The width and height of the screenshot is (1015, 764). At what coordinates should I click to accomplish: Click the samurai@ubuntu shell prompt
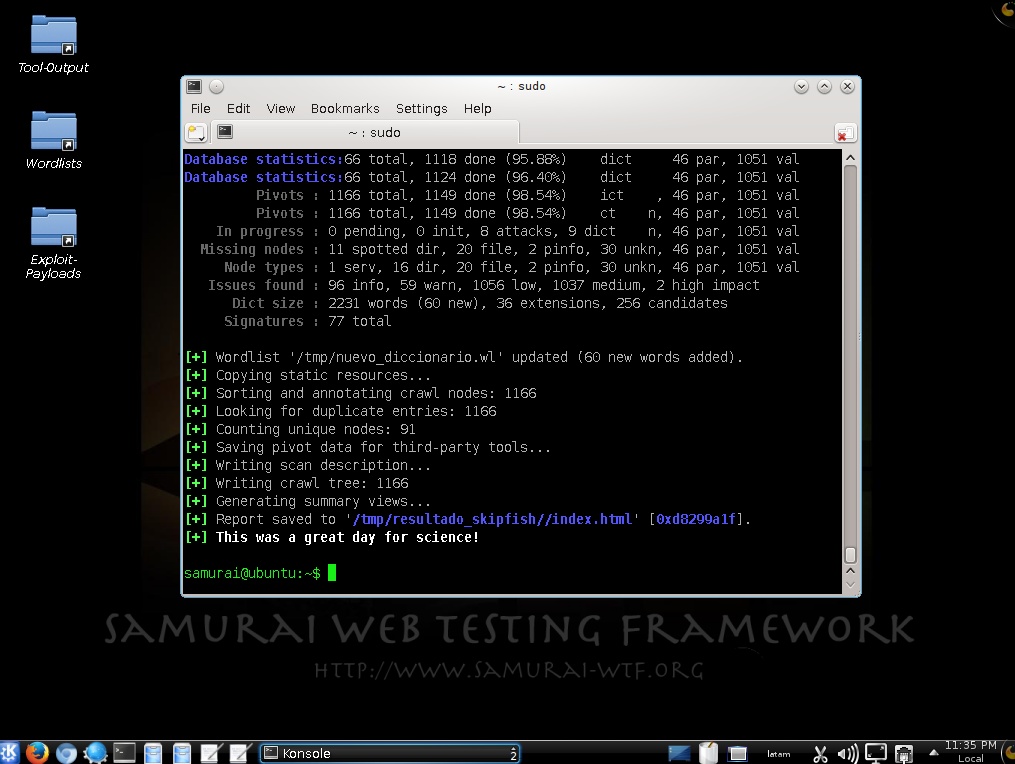252,573
